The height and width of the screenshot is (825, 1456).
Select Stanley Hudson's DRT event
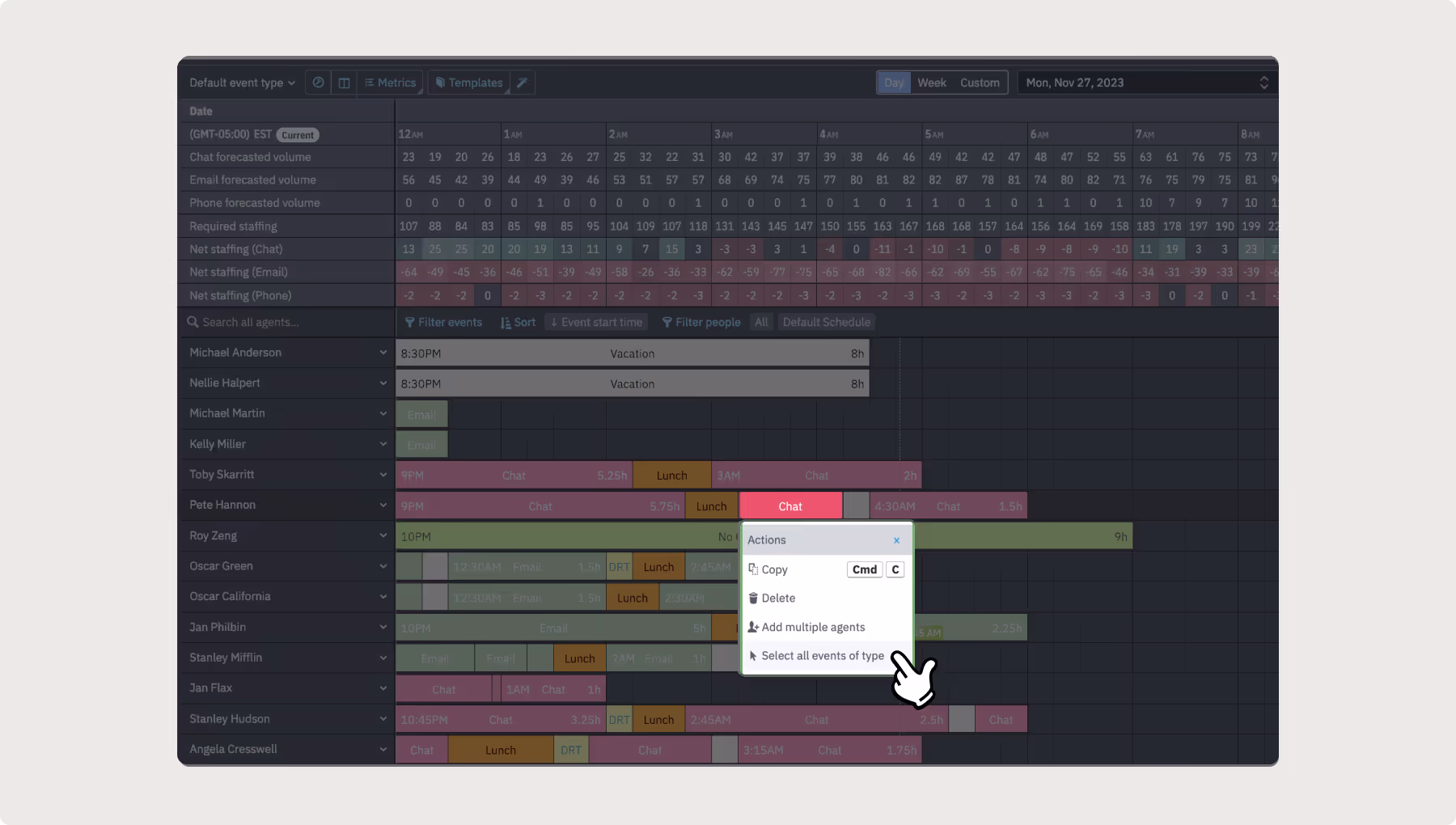tap(620, 720)
